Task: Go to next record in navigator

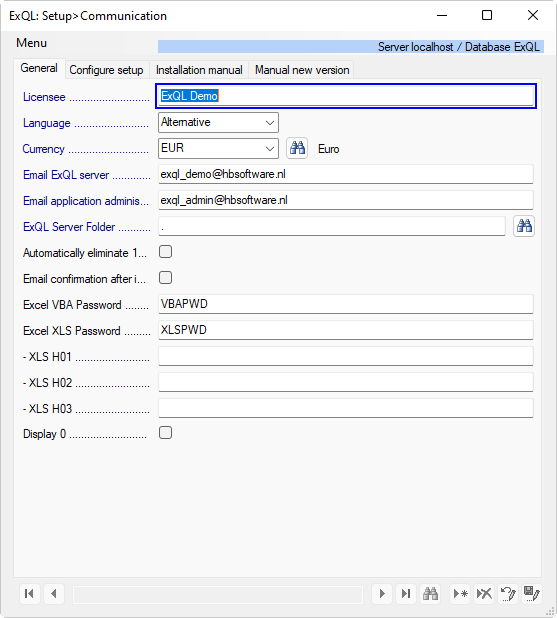Action: tap(382, 593)
